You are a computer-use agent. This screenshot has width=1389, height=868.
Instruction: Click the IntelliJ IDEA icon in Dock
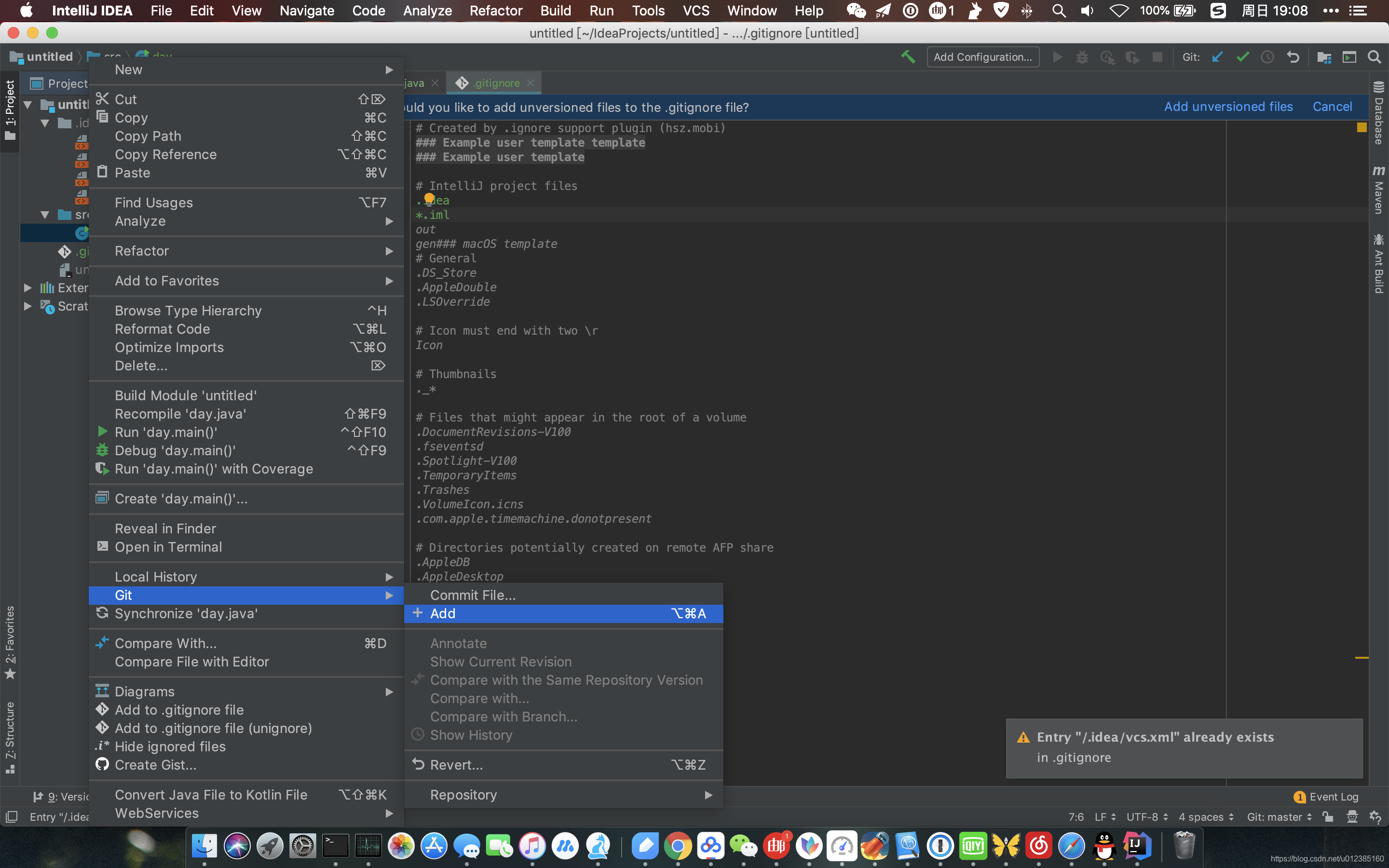(1137, 846)
